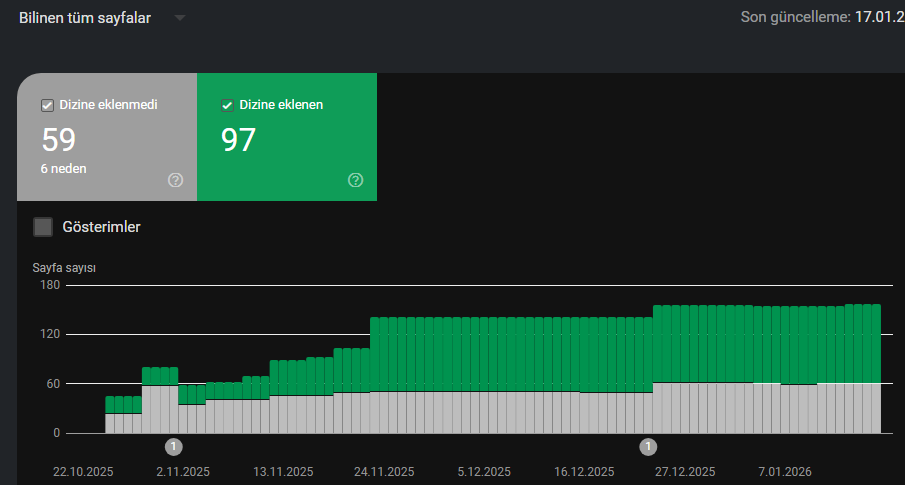Click the tallest green bar at chart end

click(877, 344)
